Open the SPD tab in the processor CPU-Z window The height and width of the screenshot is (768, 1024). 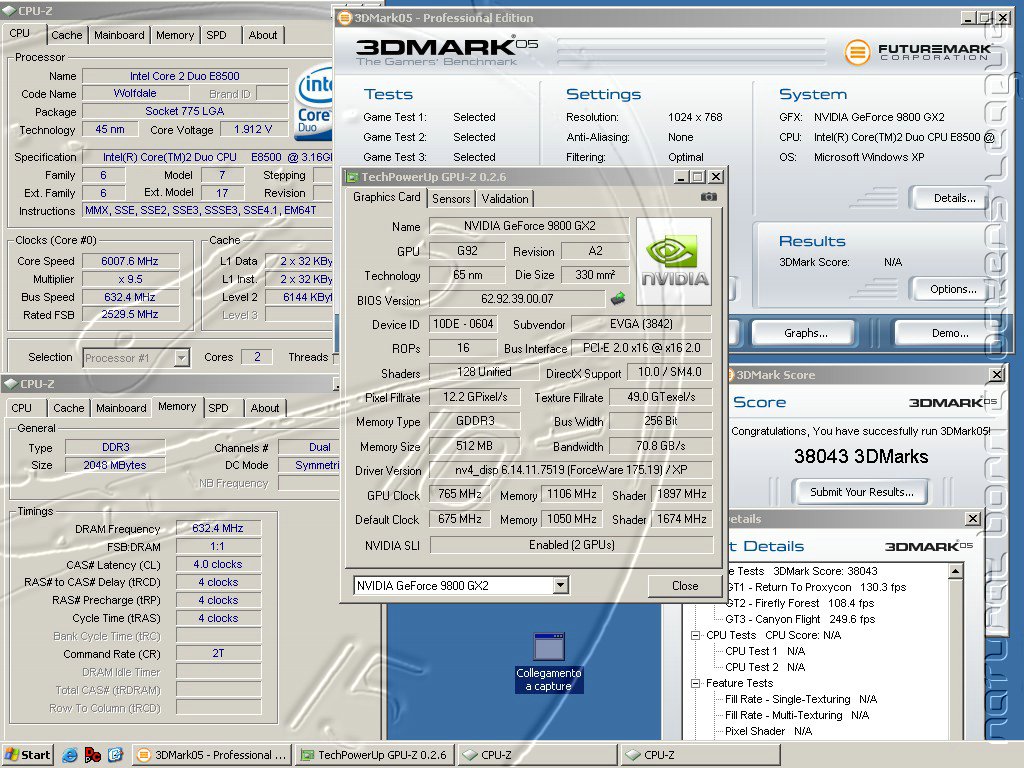click(x=216, y=35)
